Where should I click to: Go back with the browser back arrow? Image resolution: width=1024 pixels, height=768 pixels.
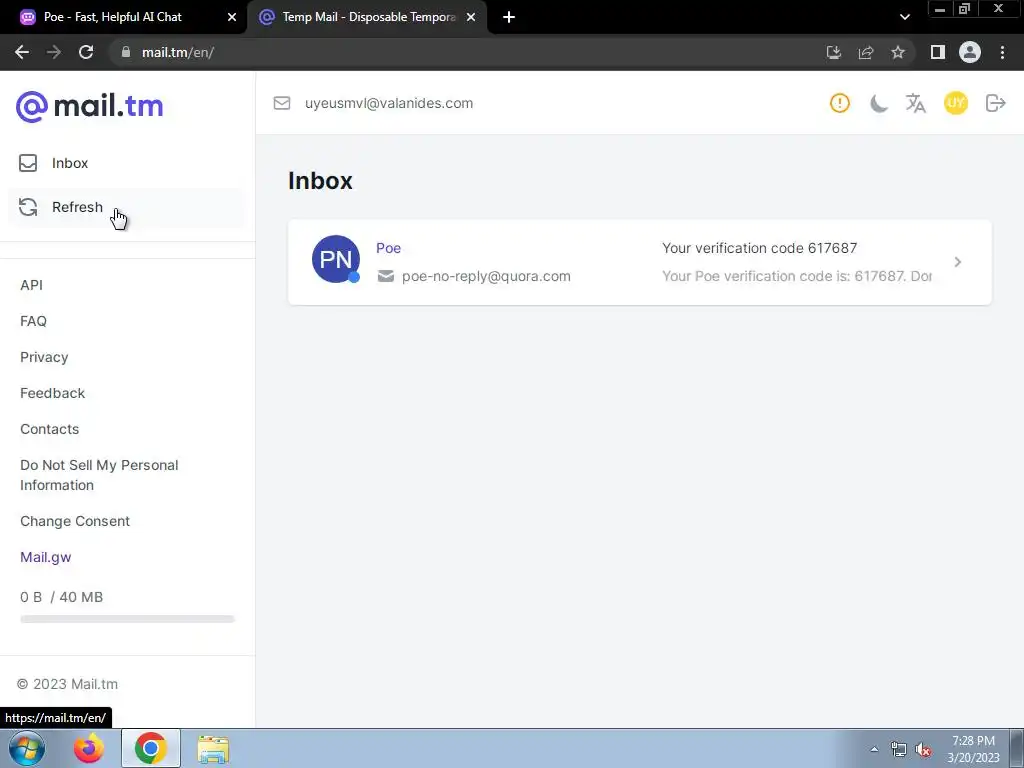(22, 52)
